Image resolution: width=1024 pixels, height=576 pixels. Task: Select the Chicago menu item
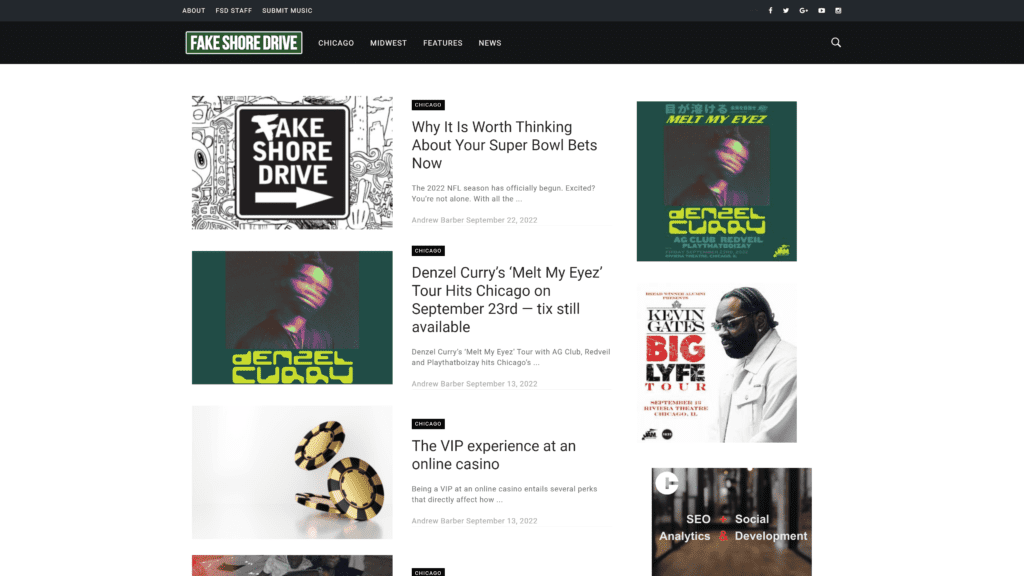click(x=336, y=43)
